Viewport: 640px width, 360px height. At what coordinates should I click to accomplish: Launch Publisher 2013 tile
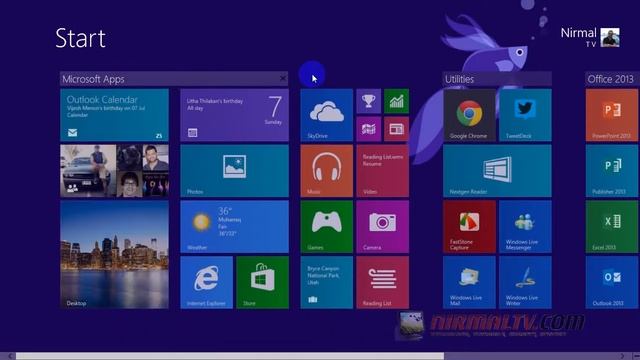pyautogui.click(x=612, y=171)
